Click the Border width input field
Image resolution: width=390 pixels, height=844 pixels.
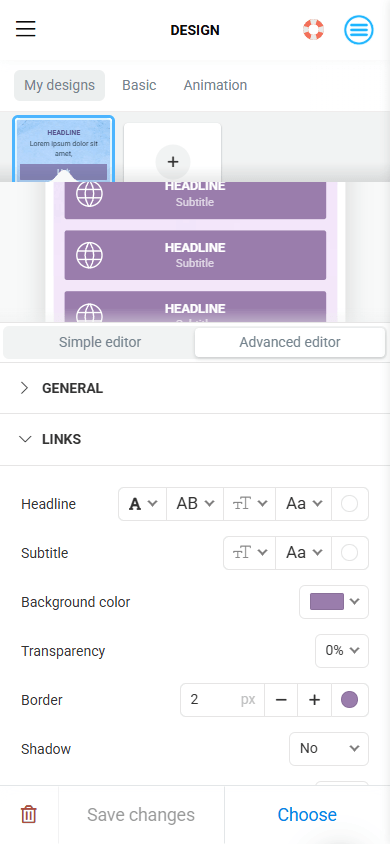click(x=222, y=700)
